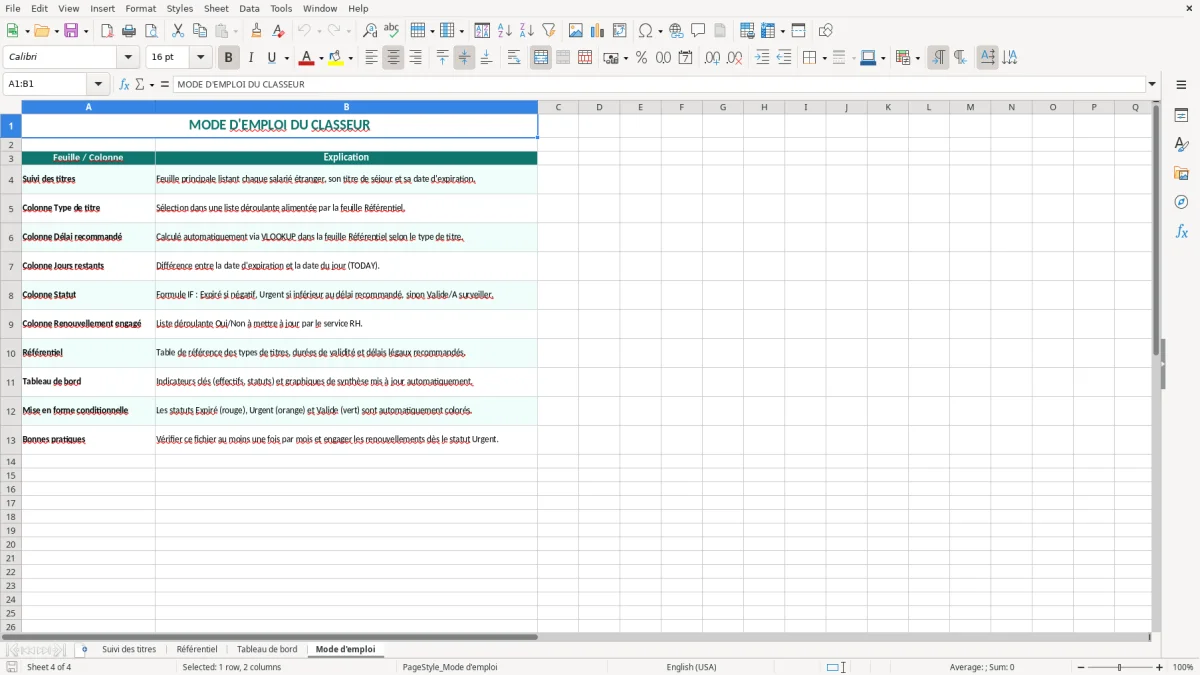The width and height of the screenshot is (1200, 675).
Task: Click the Format as Percent icon
Action: click(642, 58)
